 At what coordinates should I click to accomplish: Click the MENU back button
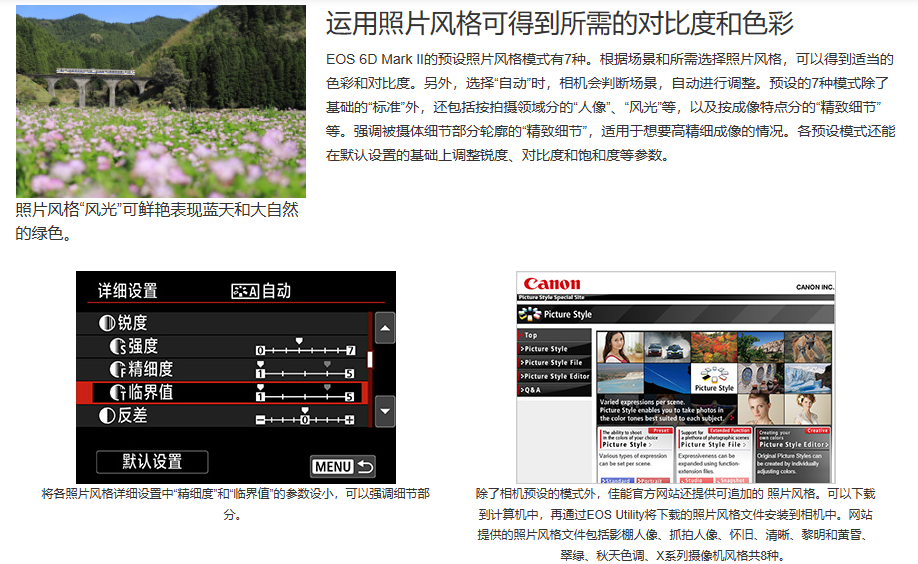coord(342,467)
